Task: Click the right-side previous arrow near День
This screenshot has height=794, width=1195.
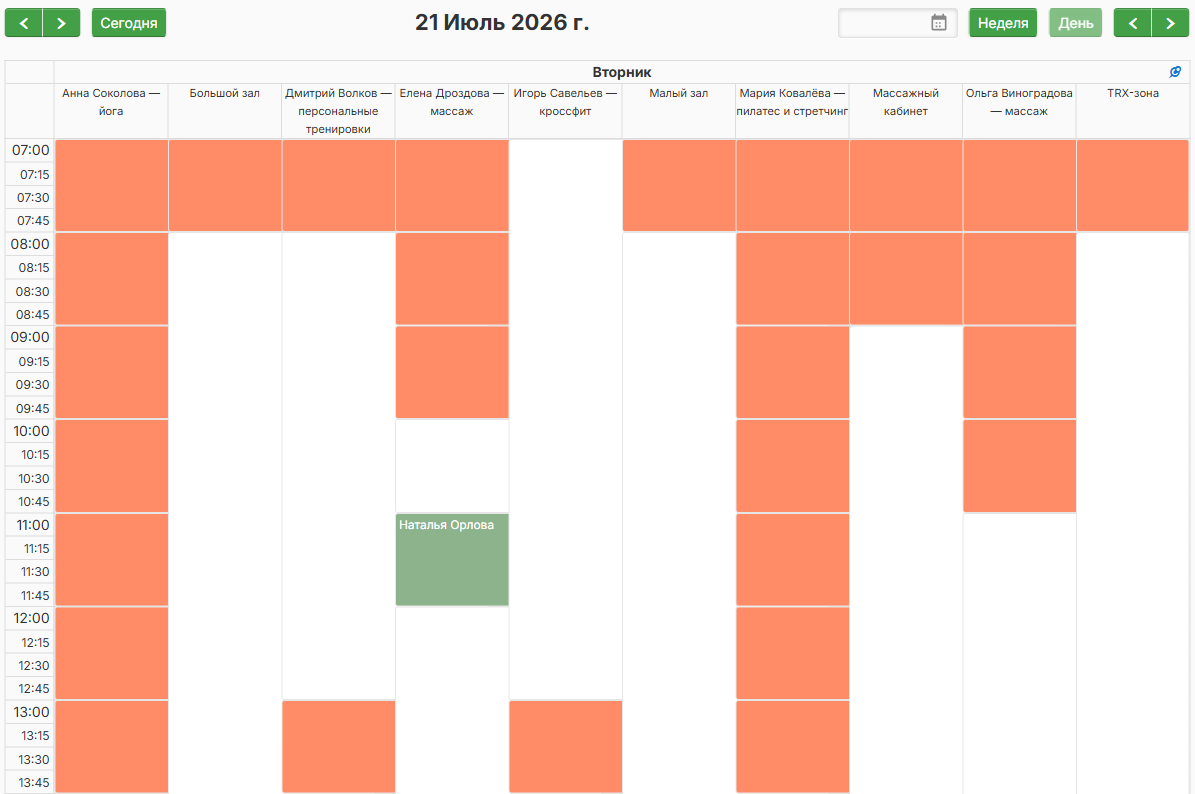Action: (x=1133, y=23)
